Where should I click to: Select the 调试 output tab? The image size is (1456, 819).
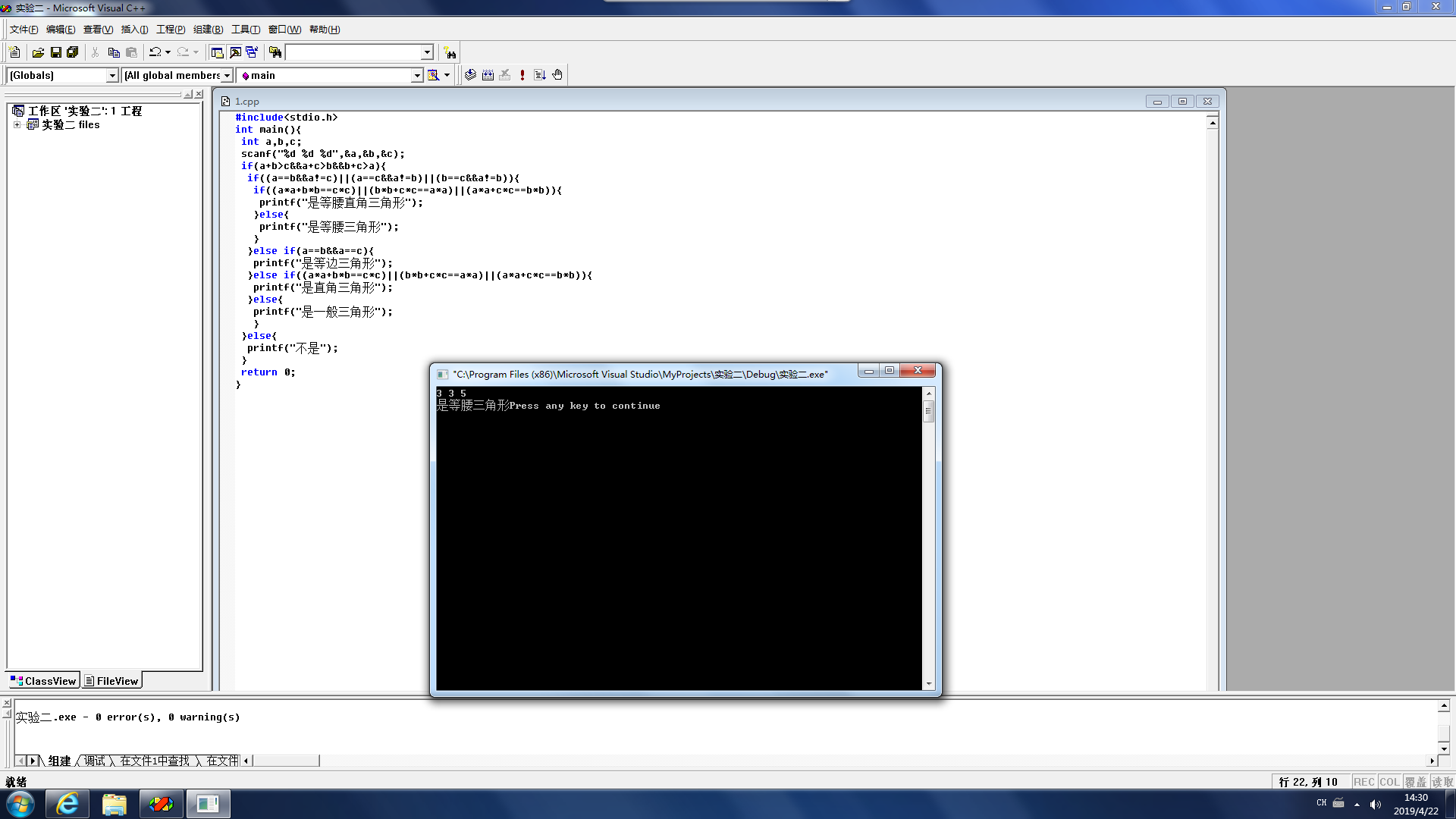pyautogui.click(x=95, y=761)
